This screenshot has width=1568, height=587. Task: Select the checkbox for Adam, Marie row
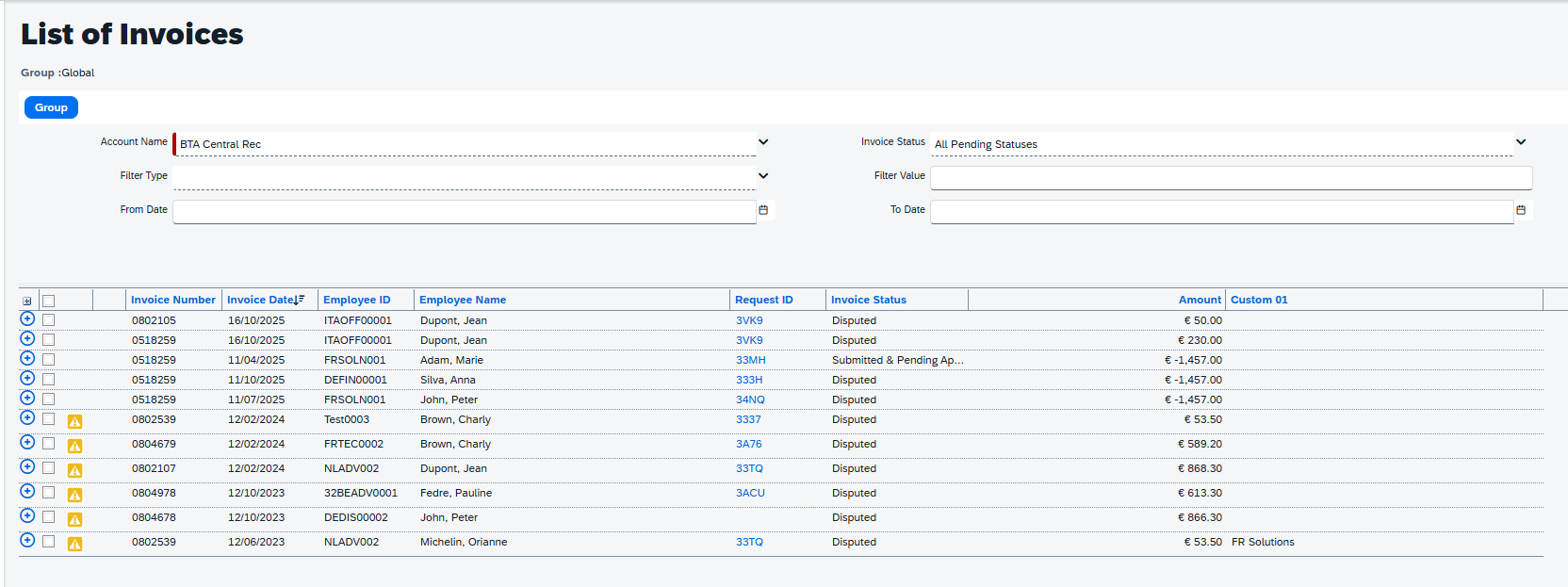click(49, 360)
